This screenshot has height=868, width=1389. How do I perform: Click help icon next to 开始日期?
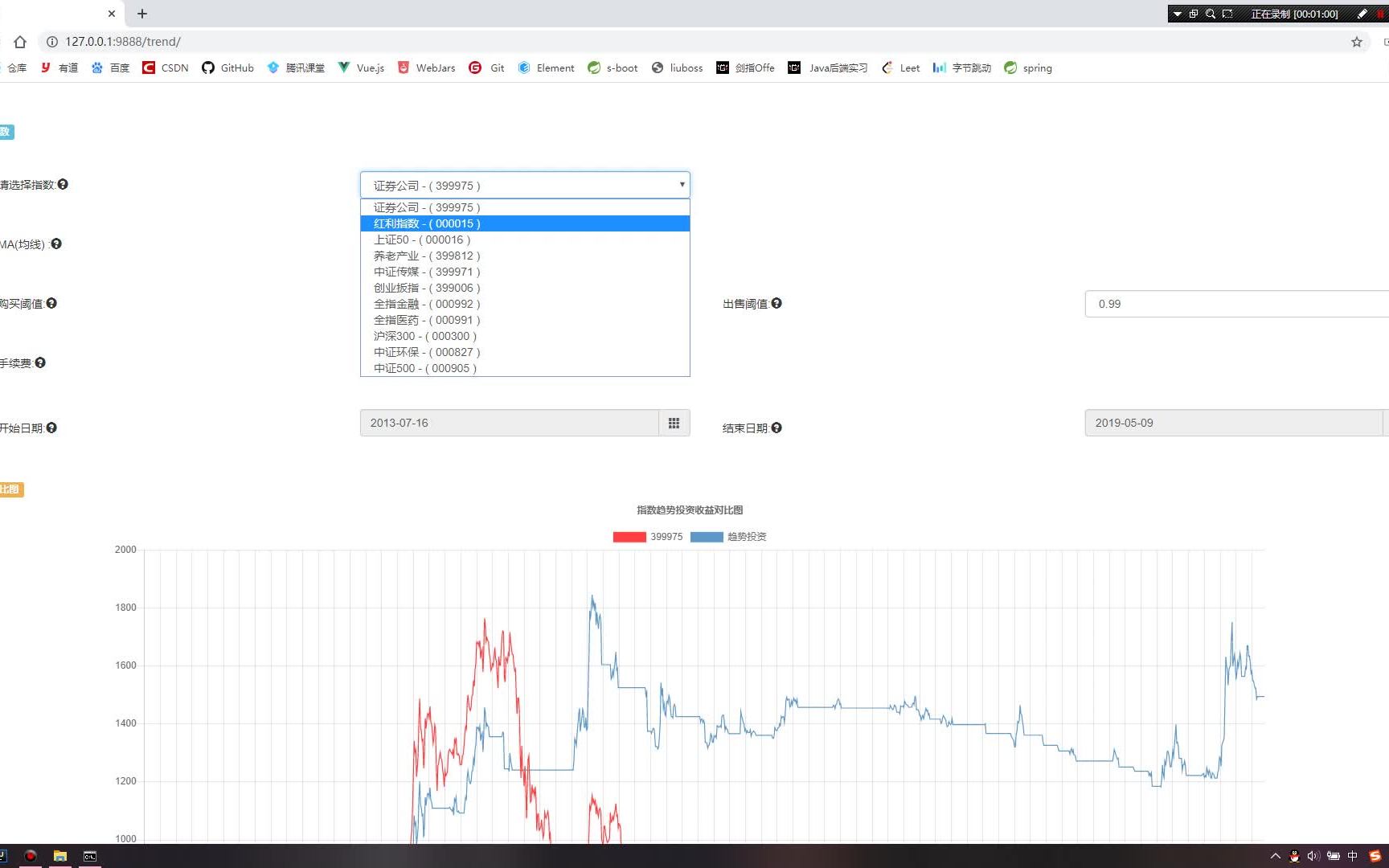coord(51,428)
